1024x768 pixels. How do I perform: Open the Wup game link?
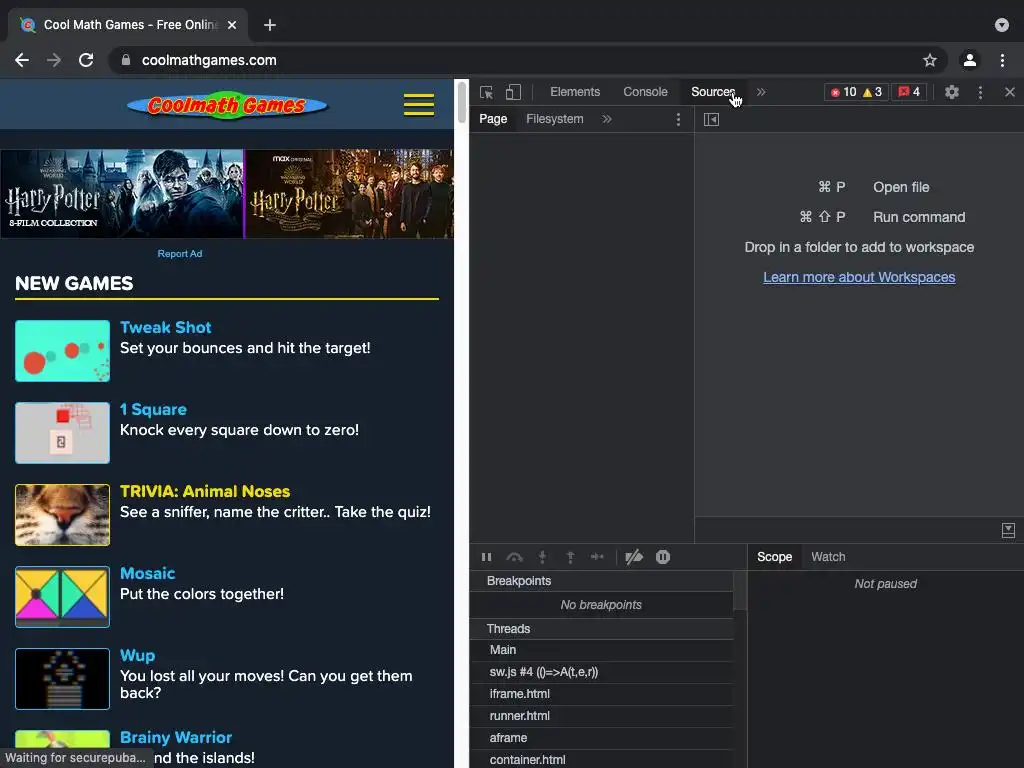pyautogui.click(x=137, y=656)
